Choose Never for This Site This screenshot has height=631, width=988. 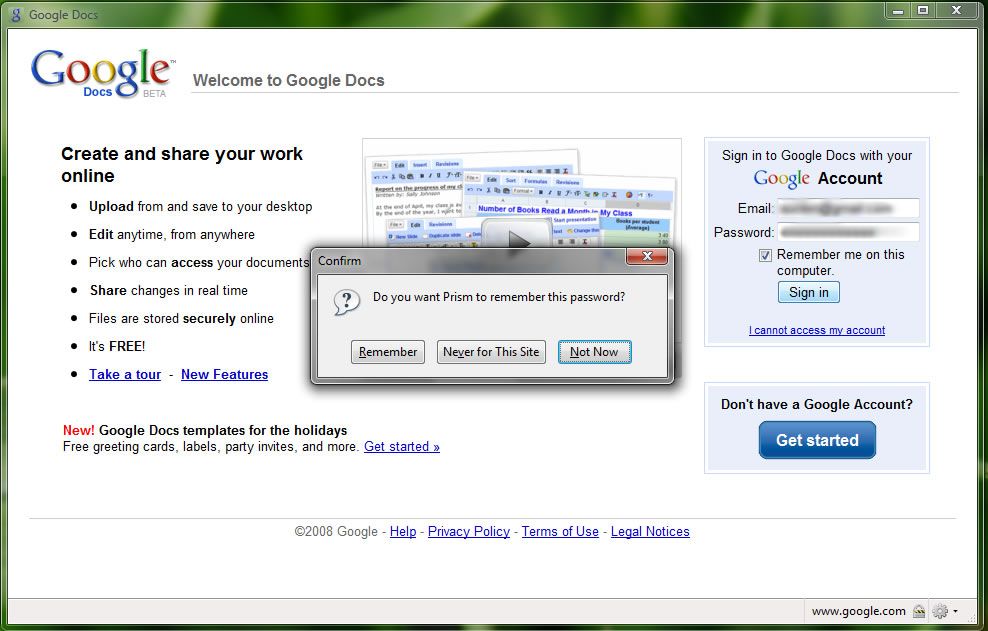point(491,352)
